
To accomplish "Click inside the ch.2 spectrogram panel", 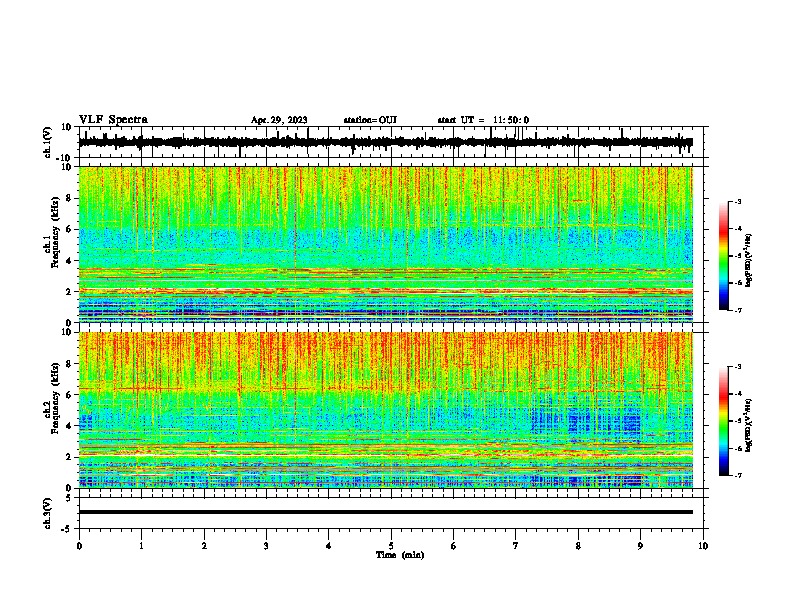I will [x=386, y=410].
